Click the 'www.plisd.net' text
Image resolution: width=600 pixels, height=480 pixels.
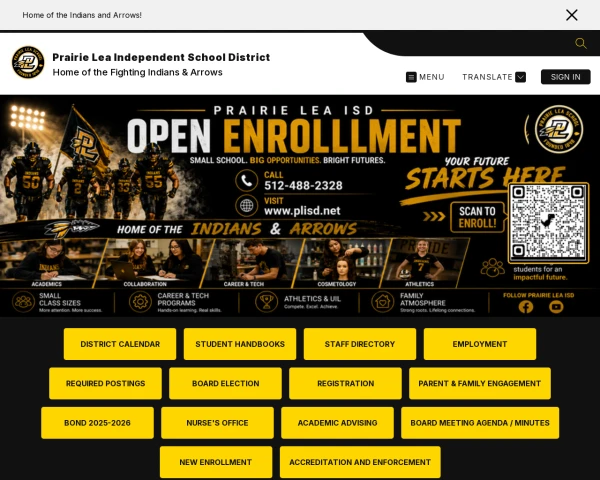click(302, 211)
